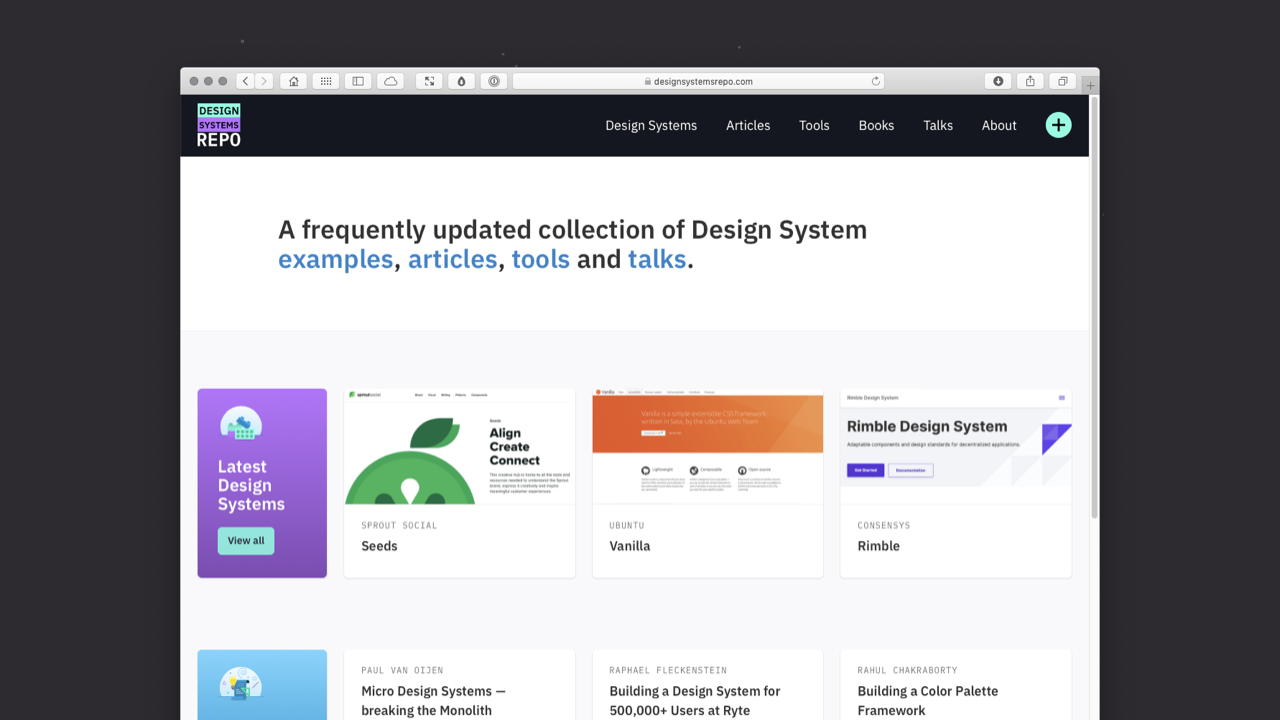Image resolution: width=1280 pixels, height=720 pixels.
Task: Go forward with the Safari forward arrow
Action: point(264,81)
